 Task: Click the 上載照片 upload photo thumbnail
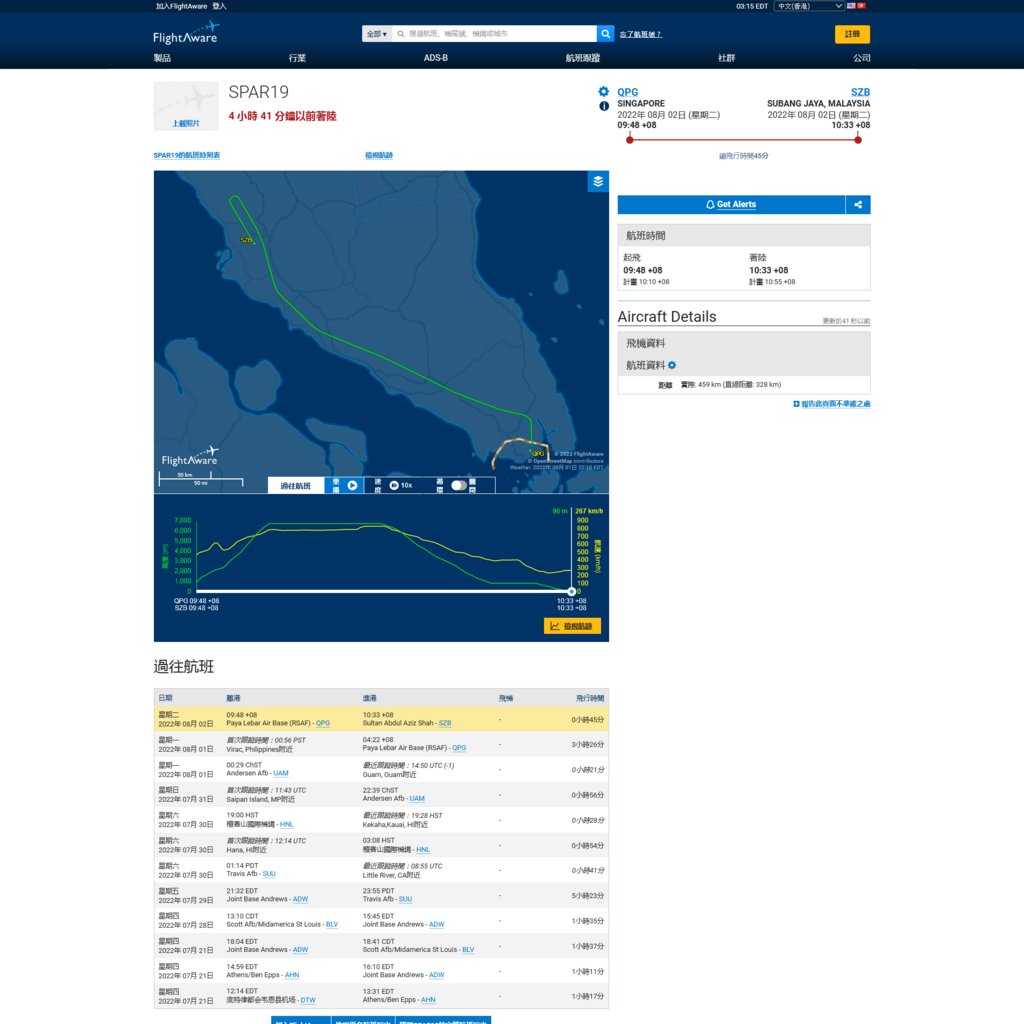[186, 106]
